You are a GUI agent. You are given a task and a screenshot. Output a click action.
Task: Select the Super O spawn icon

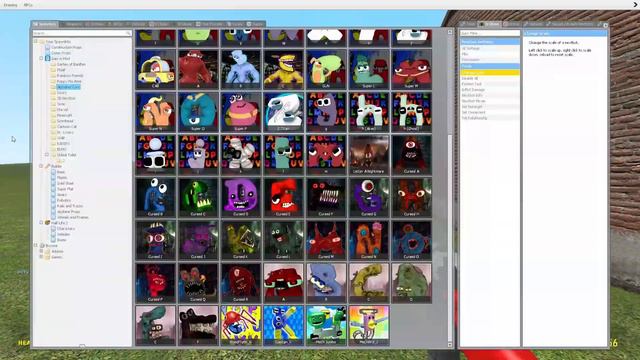tap(198, 112)
